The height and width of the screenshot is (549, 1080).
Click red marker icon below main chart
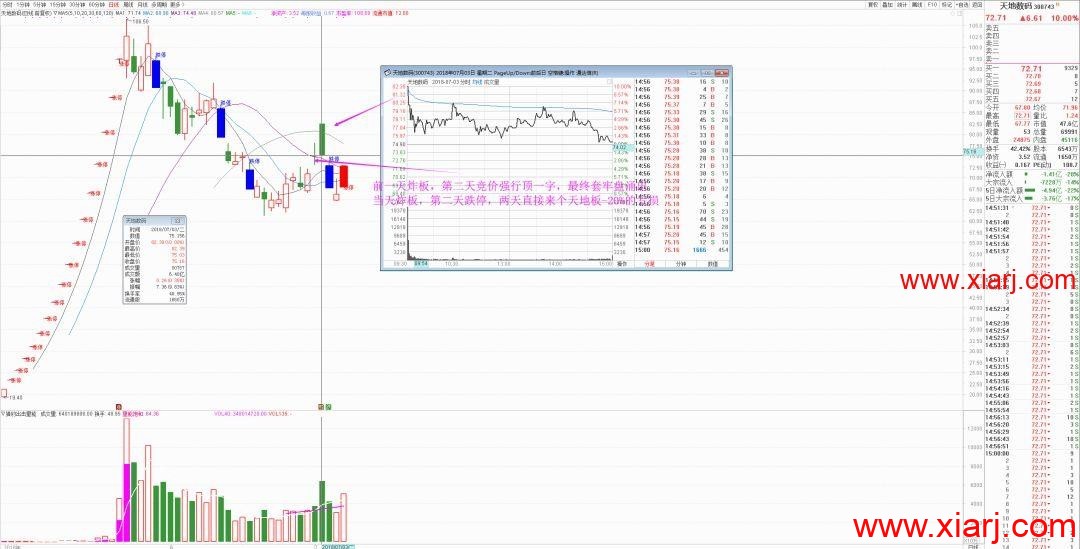118,407
